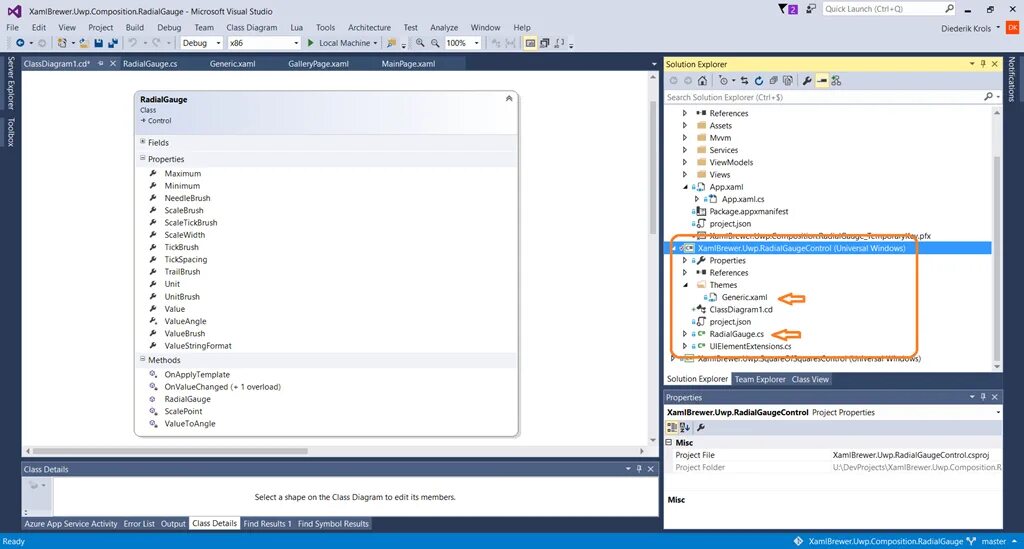Expand the Fields section of RadialGauge
This screenshot has width=1024, height=549.
[x=142, y=142]
